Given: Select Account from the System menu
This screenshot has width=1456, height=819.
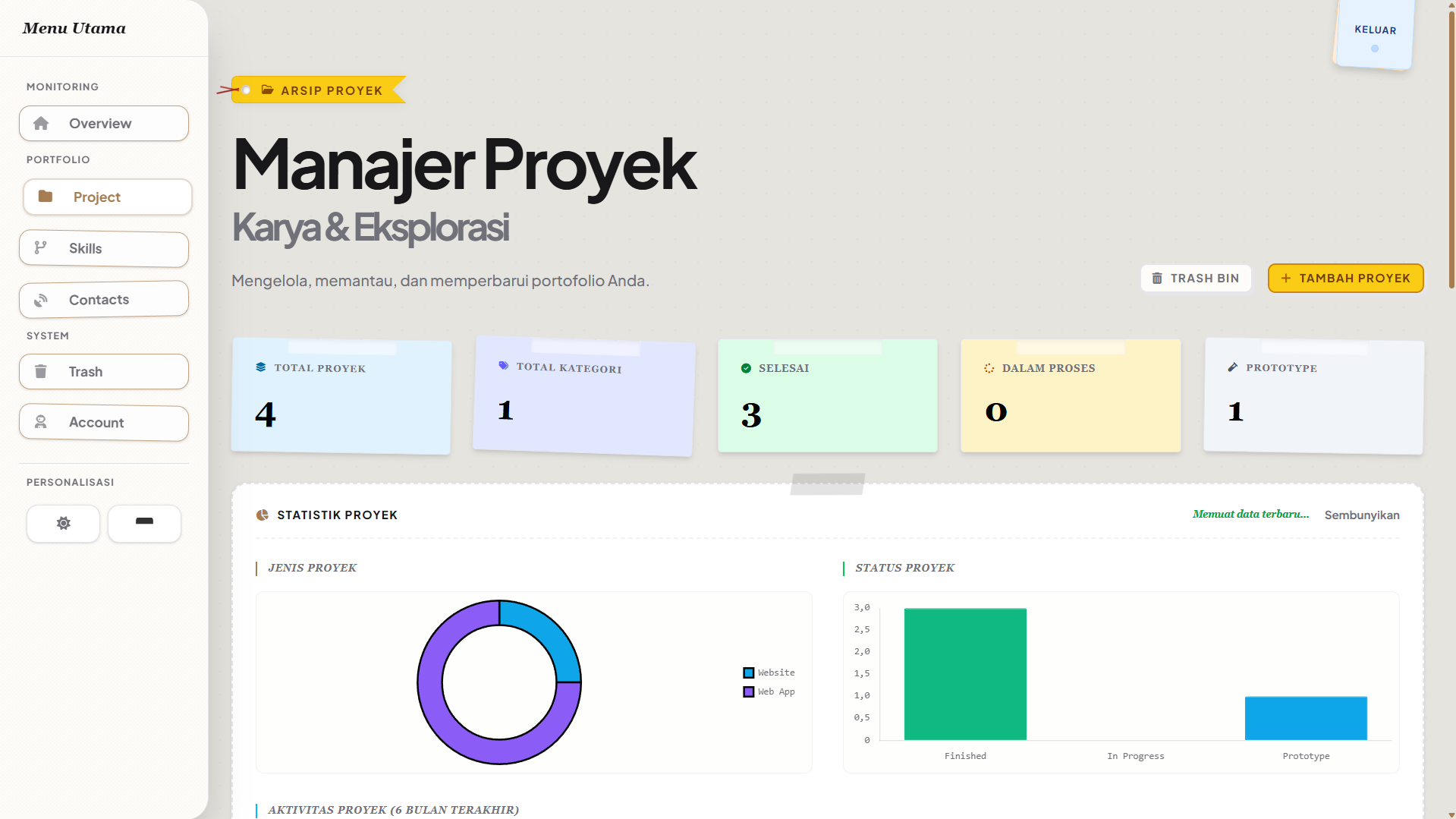Looking at the screenshot, I should (103, 423).
